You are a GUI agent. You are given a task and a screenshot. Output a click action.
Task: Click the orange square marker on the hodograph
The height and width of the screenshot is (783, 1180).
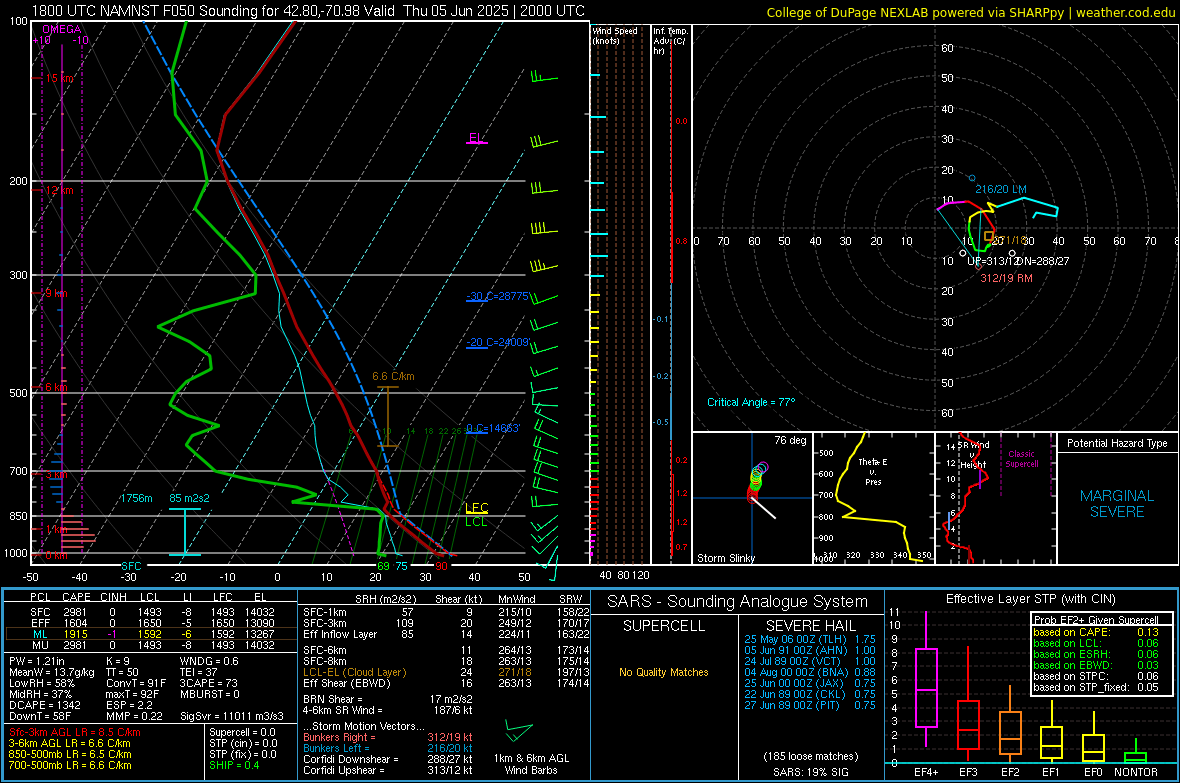989,236
